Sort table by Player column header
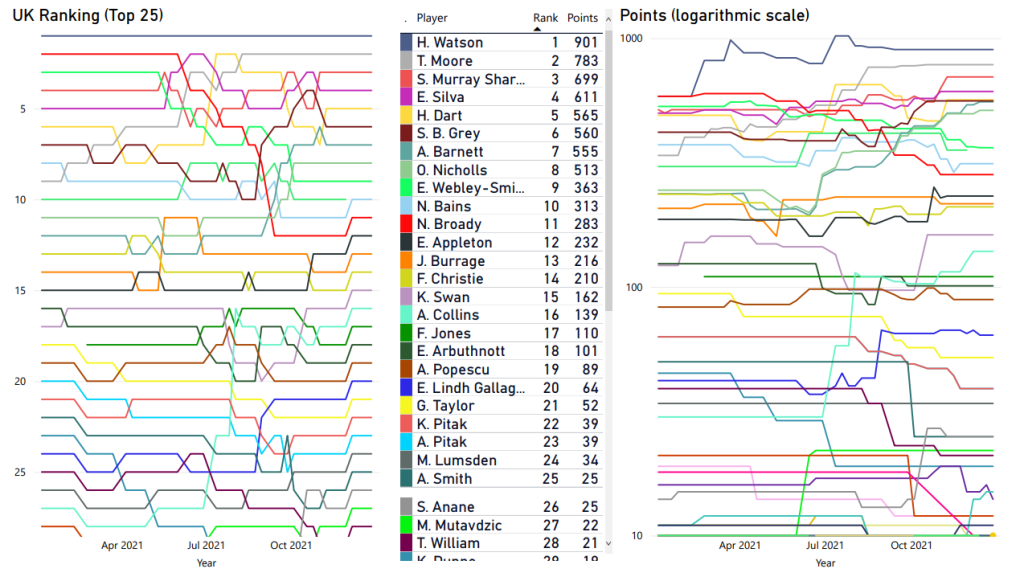Viewport: 1024px width, 577px height. coord(432,18)
